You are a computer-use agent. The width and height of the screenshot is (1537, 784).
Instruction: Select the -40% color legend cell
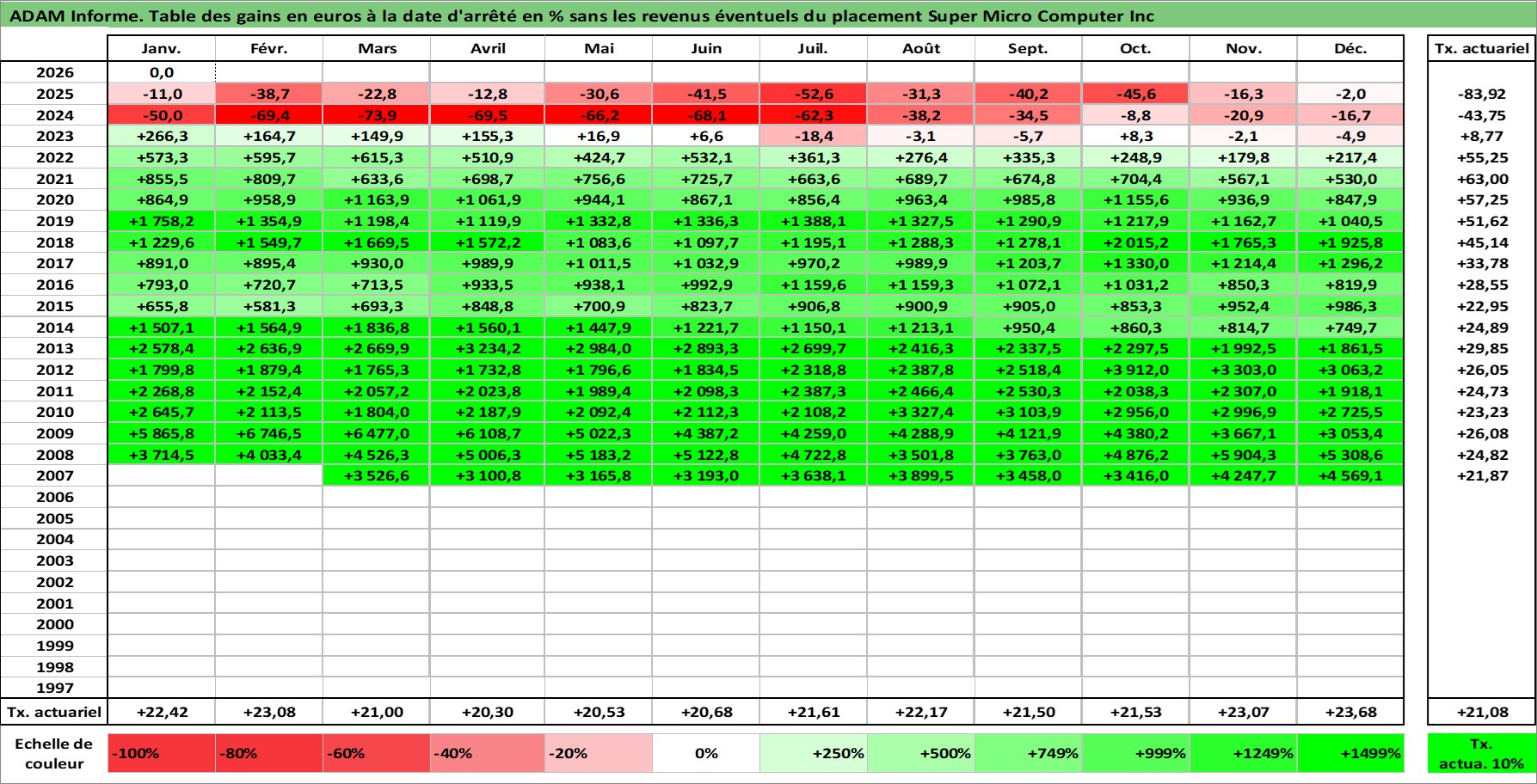point(488,753)
